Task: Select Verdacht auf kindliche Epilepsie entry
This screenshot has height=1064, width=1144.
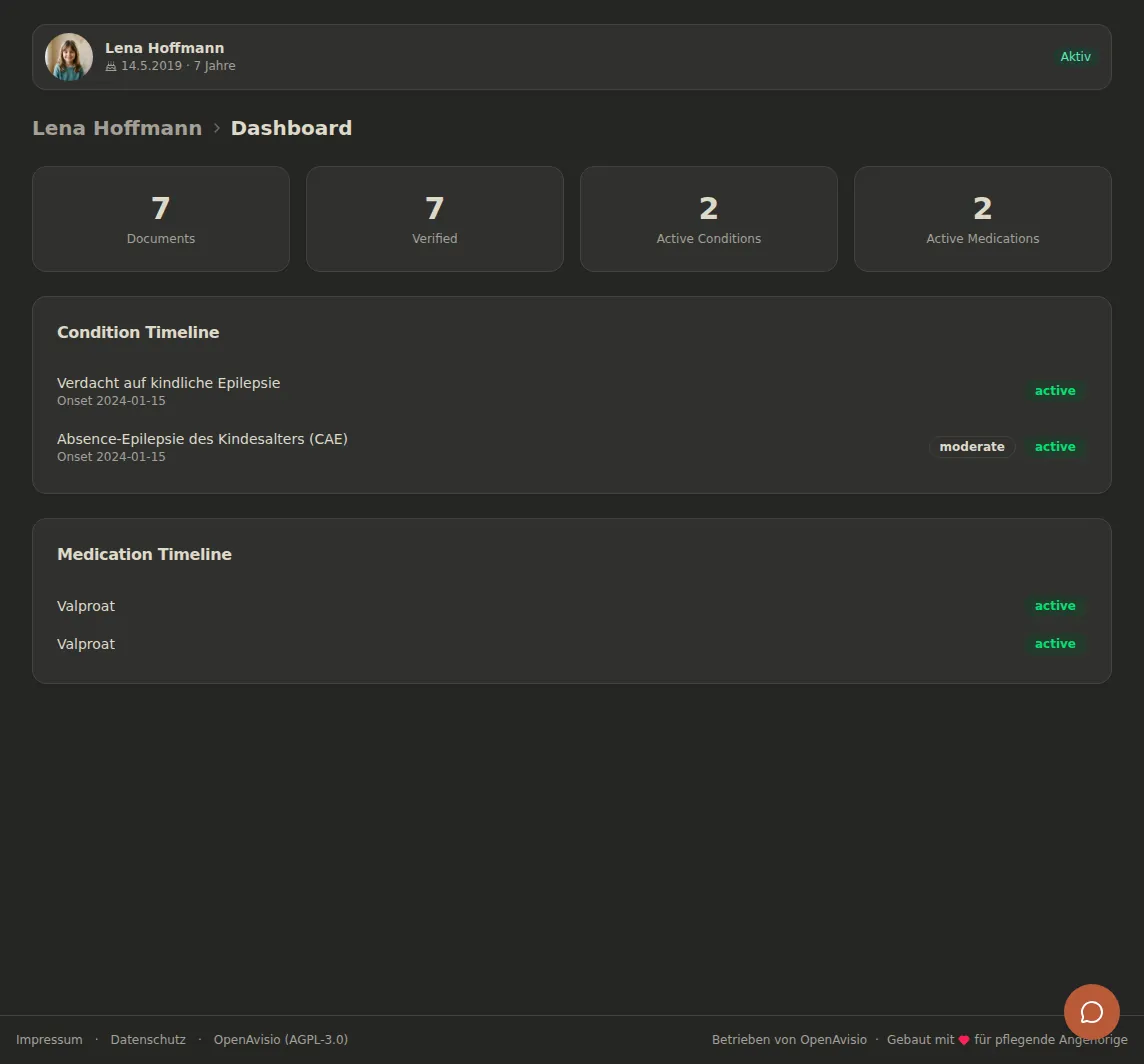Action: point(571,391)
